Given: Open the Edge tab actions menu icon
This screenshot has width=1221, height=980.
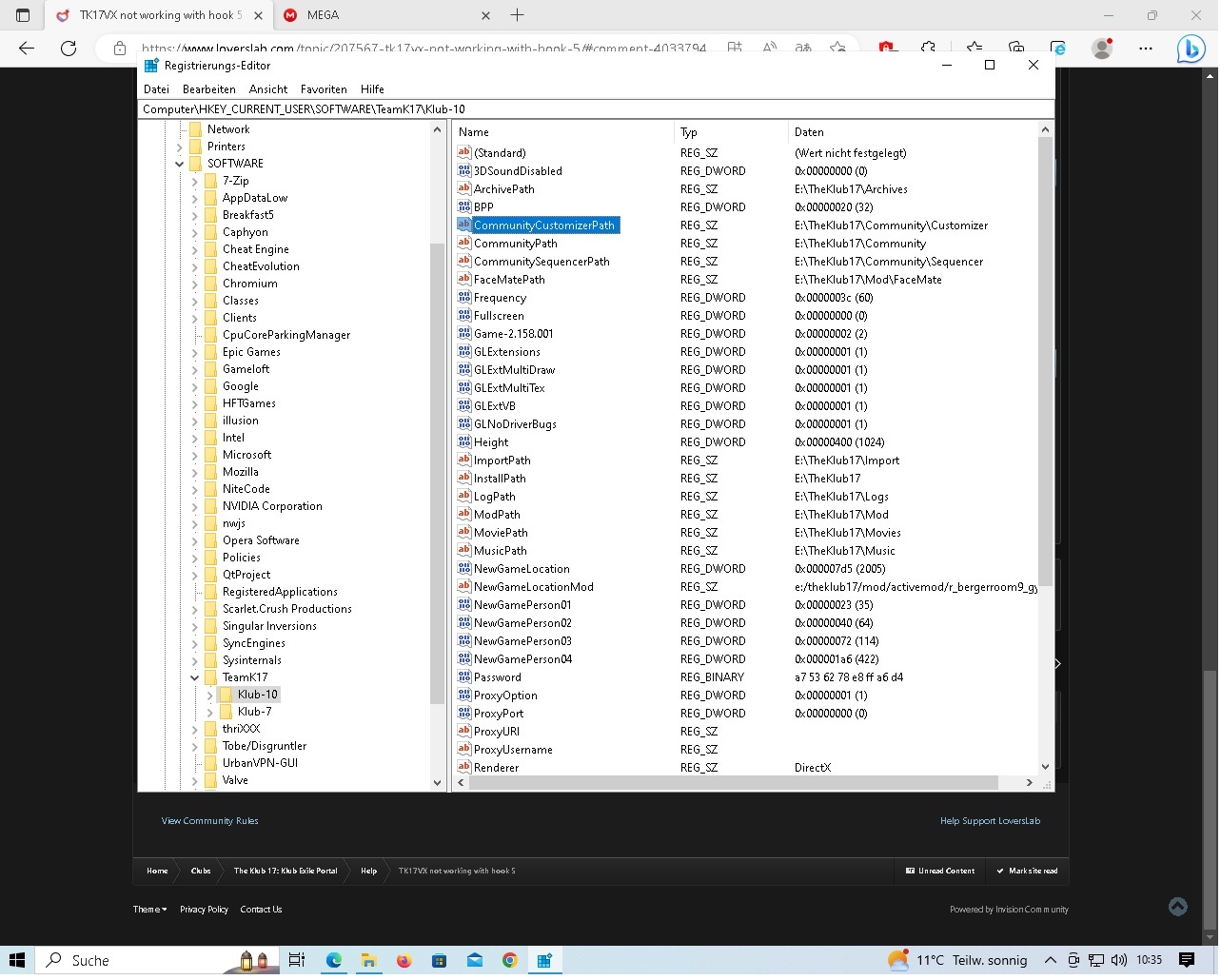Looking at the screenshot, I should point(23,15).
